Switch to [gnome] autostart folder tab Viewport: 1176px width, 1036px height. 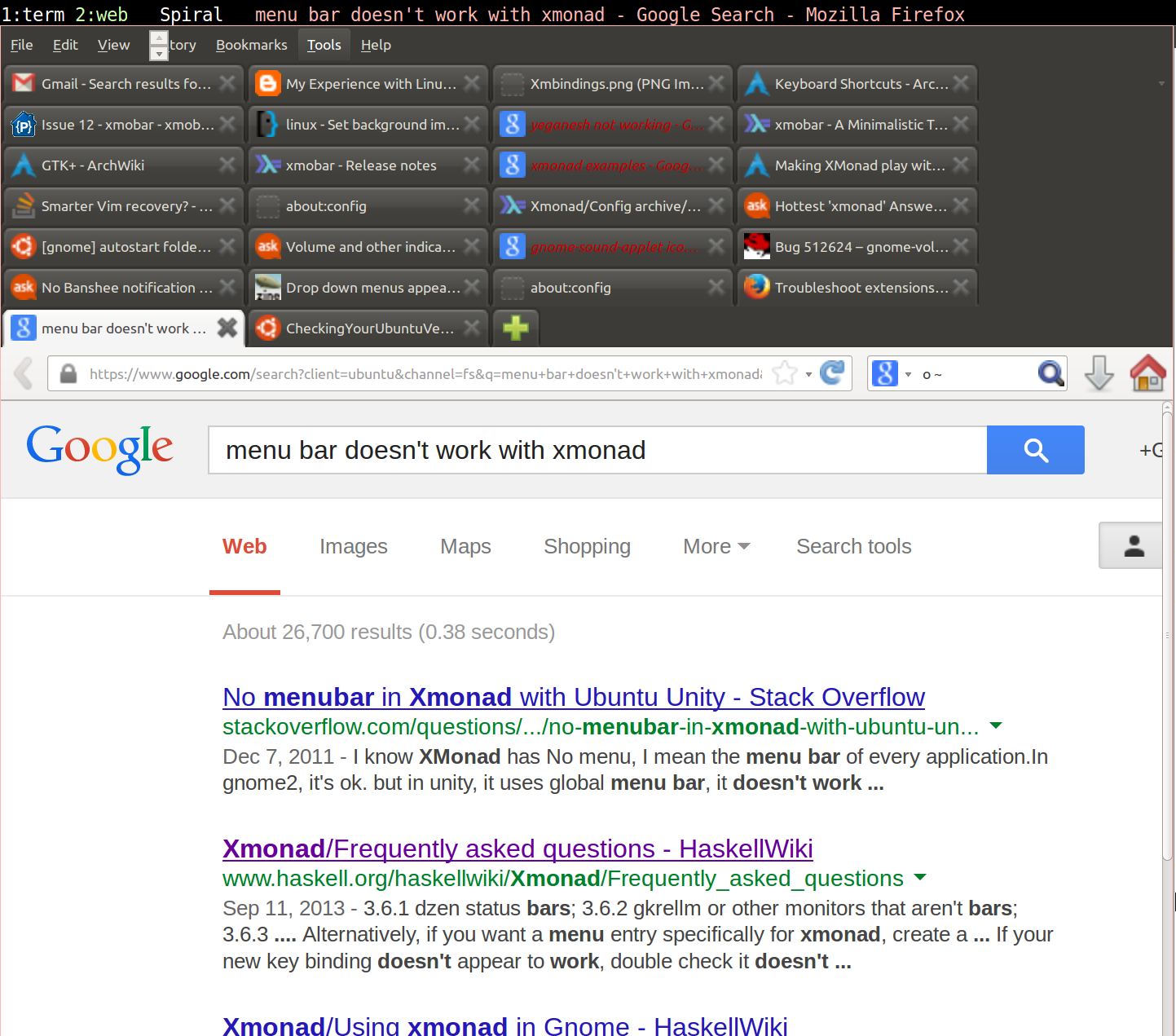pos(124,246)
